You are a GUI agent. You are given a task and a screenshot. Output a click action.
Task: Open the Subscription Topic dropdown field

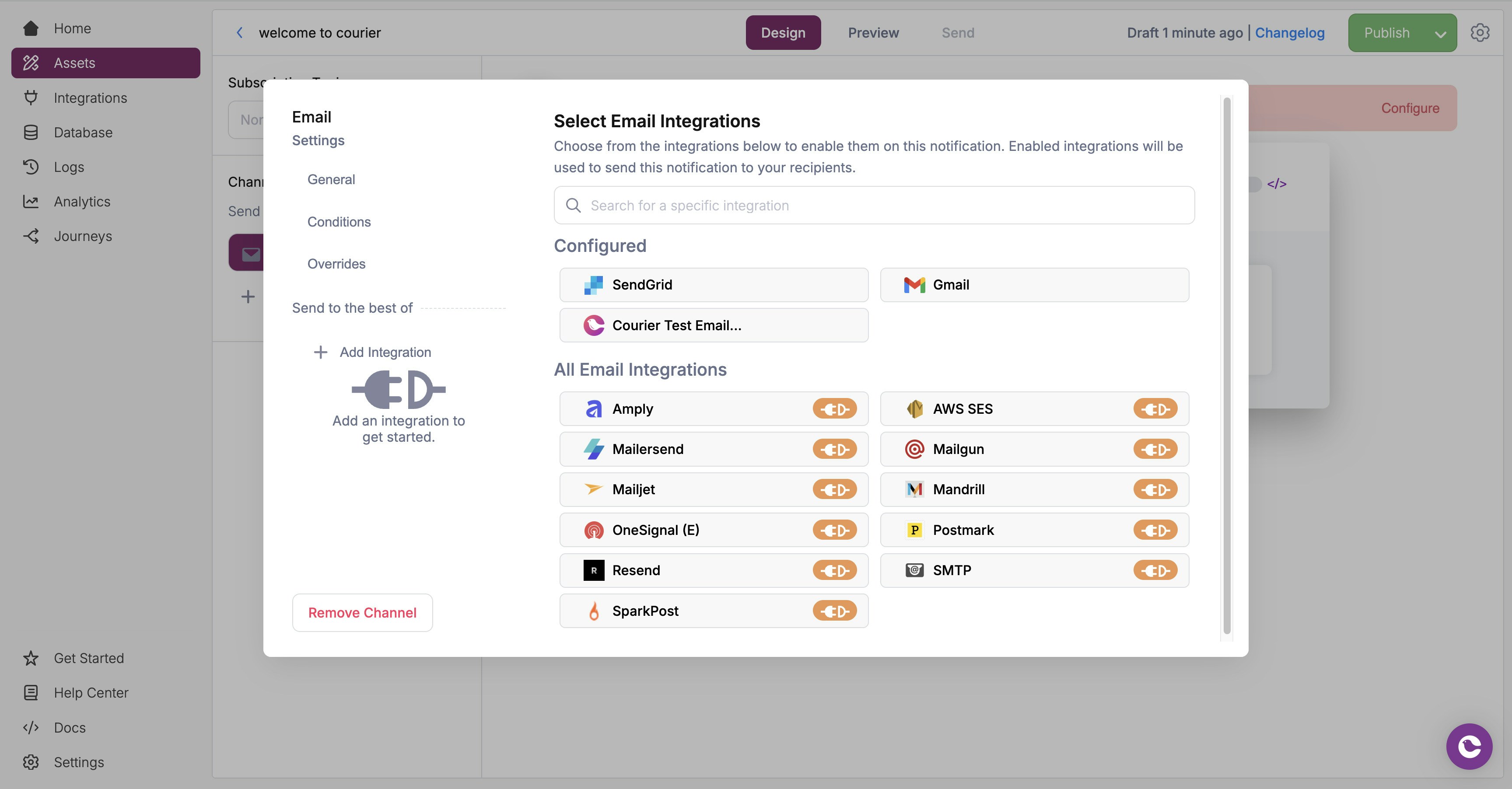click(x=246, y=120)
